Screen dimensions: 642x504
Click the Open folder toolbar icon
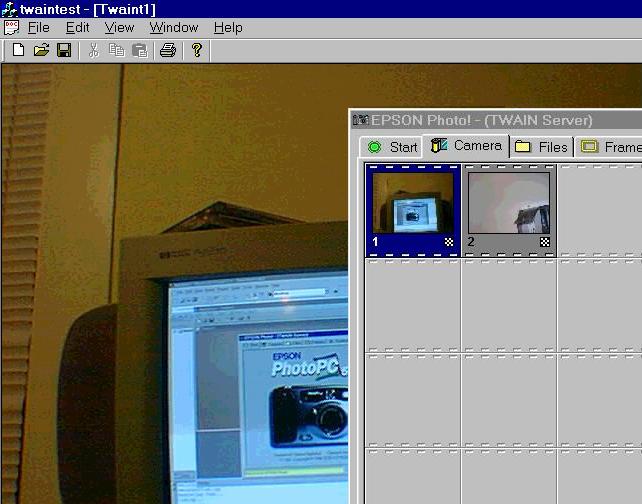pyautogui.click(x=41, y=50)
